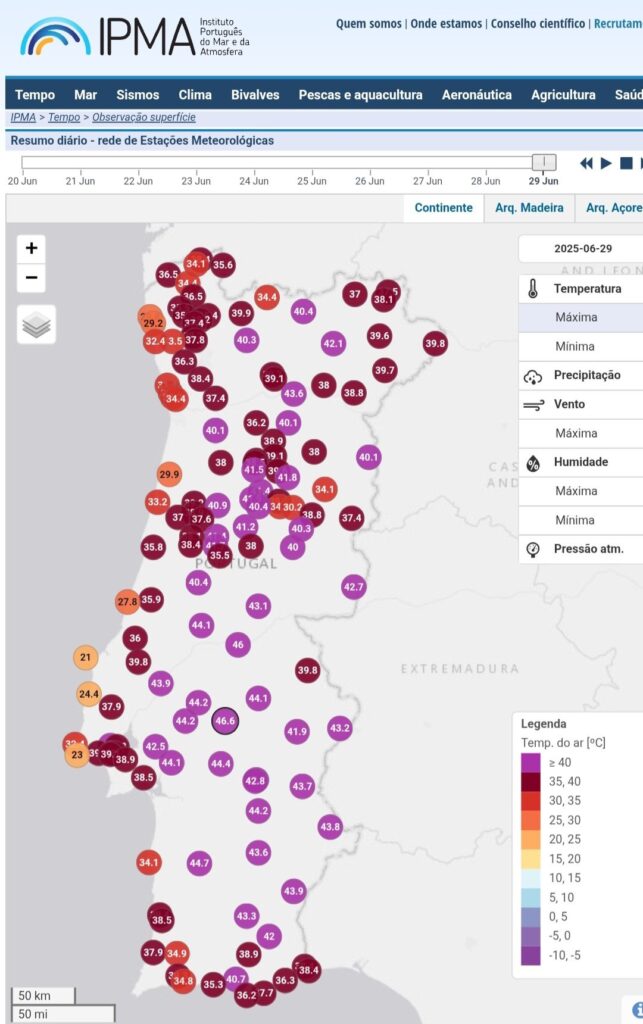Click the 2025-06-29 date field
Viewport: 643px width, 1024px height.
point(581,248)
